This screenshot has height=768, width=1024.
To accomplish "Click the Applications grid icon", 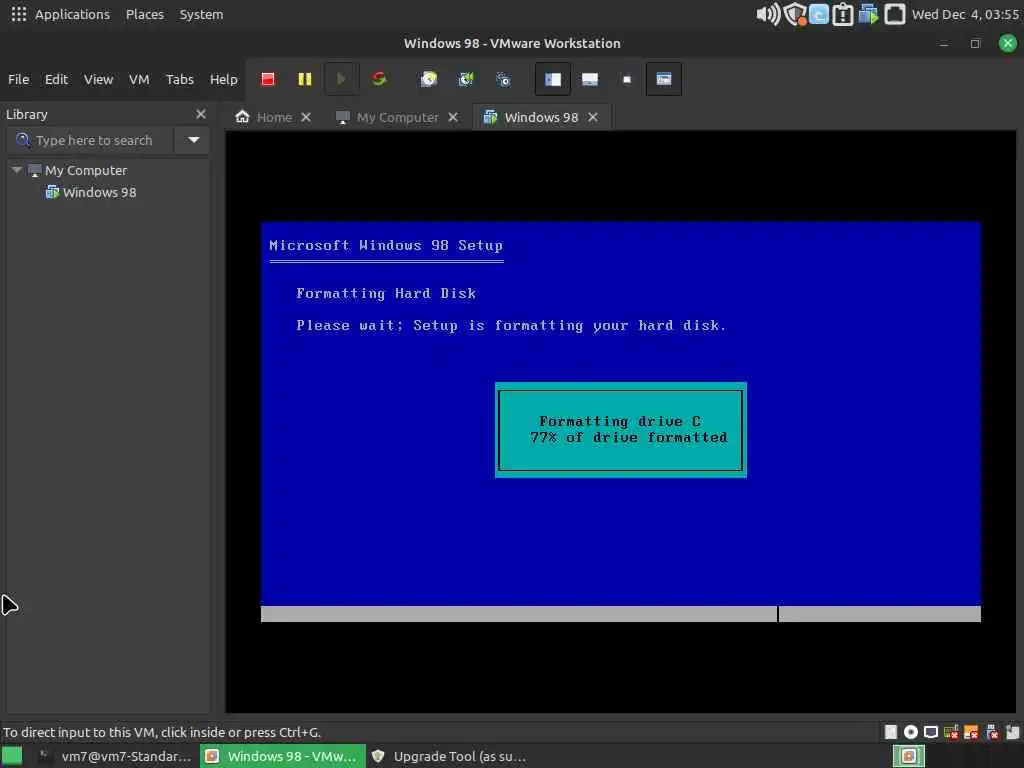I will 19,14.
